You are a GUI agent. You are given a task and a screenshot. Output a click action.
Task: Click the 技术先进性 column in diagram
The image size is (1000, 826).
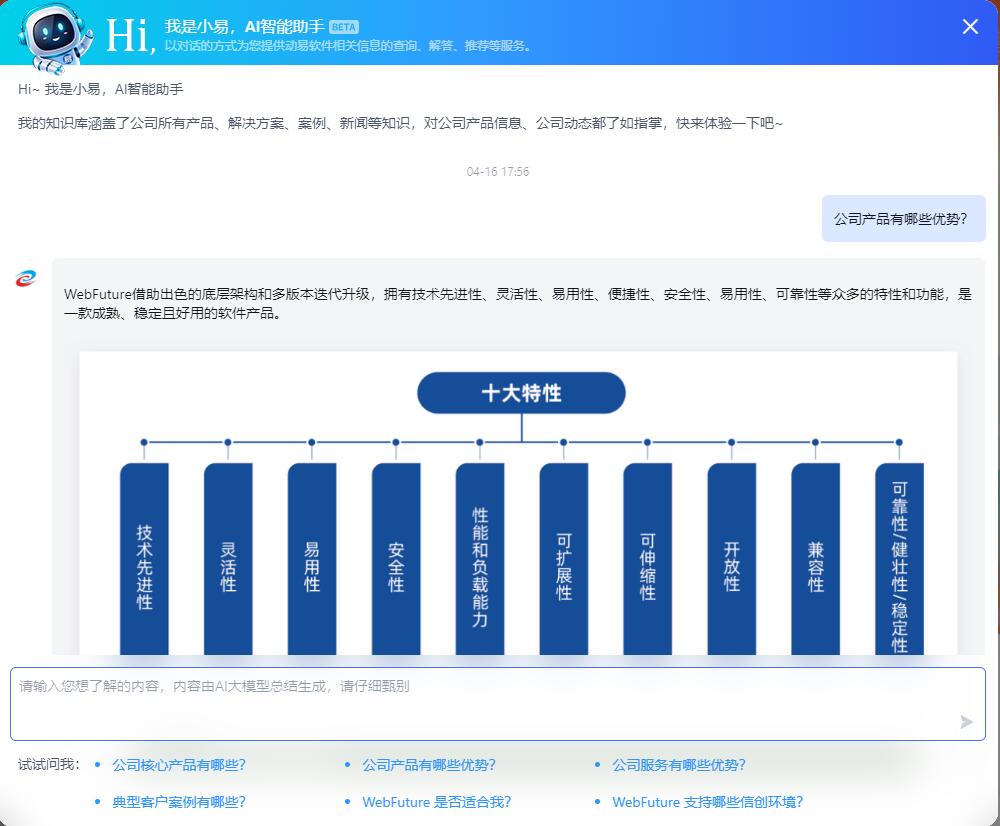[144, 560]
